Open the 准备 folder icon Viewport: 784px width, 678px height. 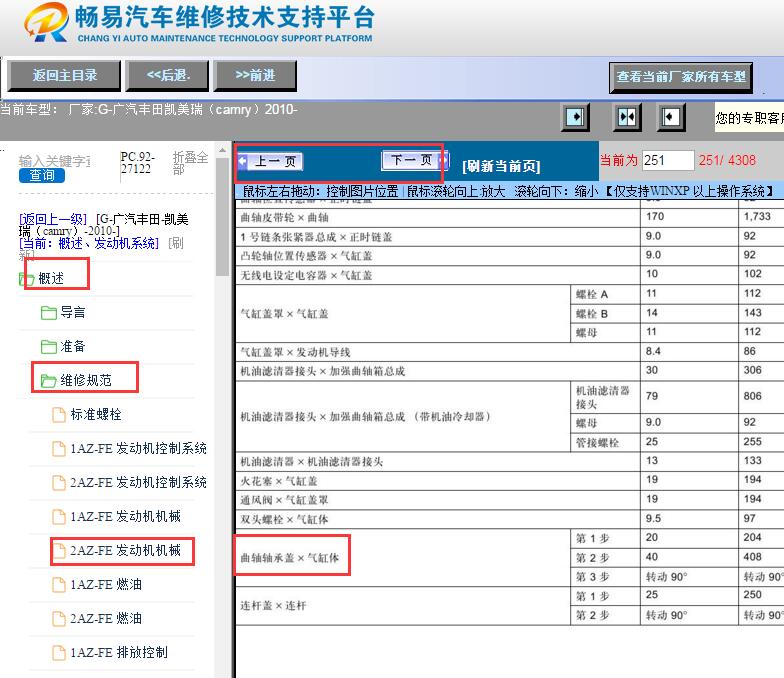tap(48, 346)
